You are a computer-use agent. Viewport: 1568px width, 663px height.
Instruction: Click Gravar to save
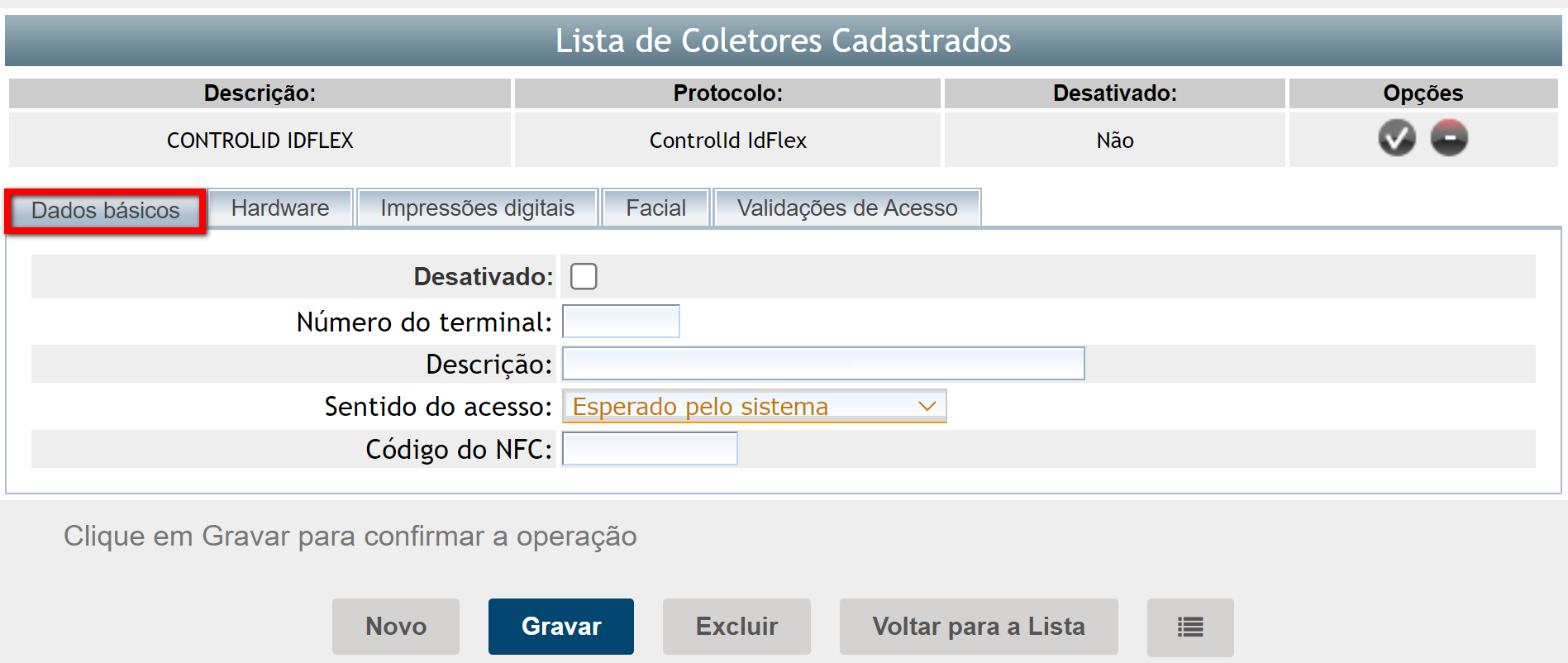coord(560,627)
